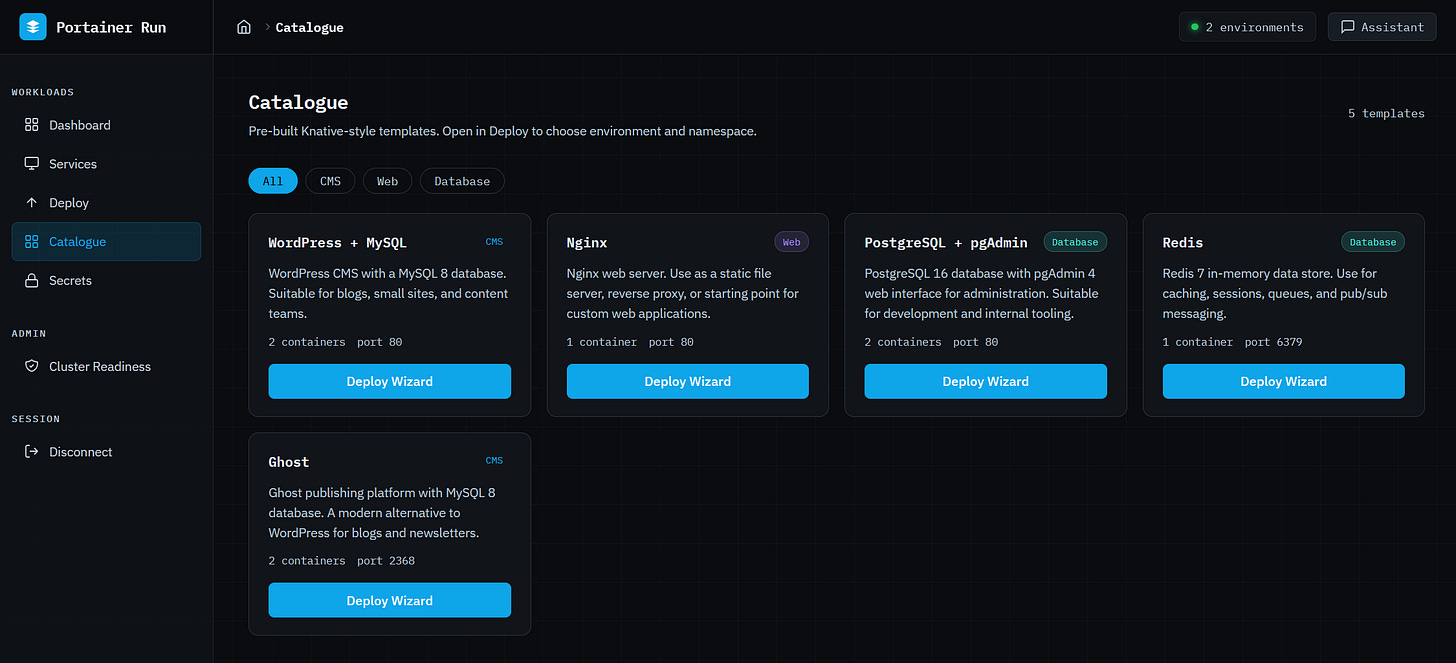Viewport: 1456px width, 663px height.
Task: Launch Deploy Wizard for Ghost
Action: pos(390,601)
